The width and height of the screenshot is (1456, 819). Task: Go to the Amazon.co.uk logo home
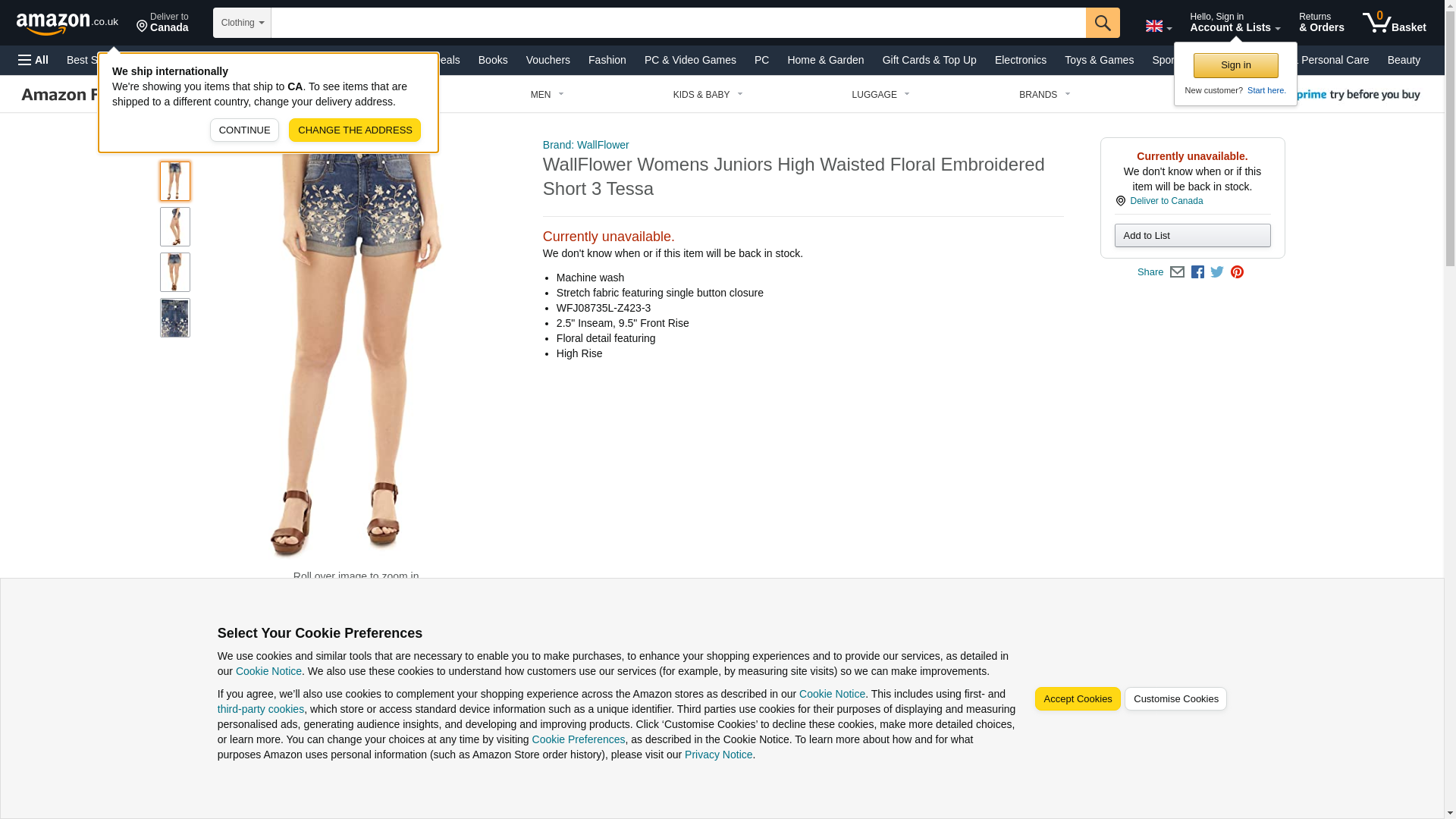tap(67, 23)
